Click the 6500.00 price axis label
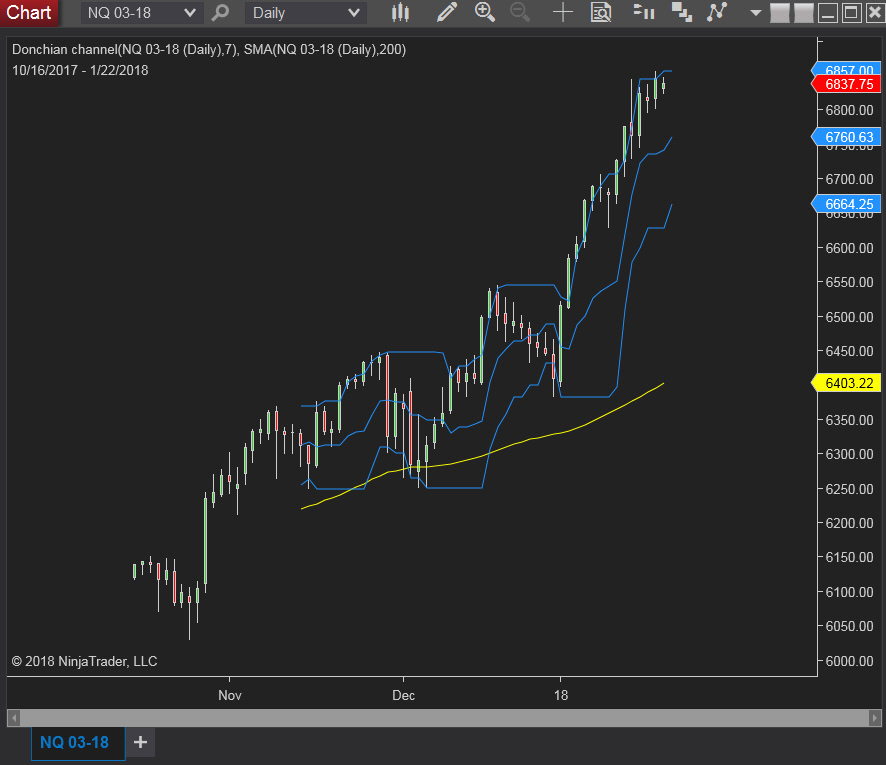The image size is (886, 765). (x=849, y=317)
